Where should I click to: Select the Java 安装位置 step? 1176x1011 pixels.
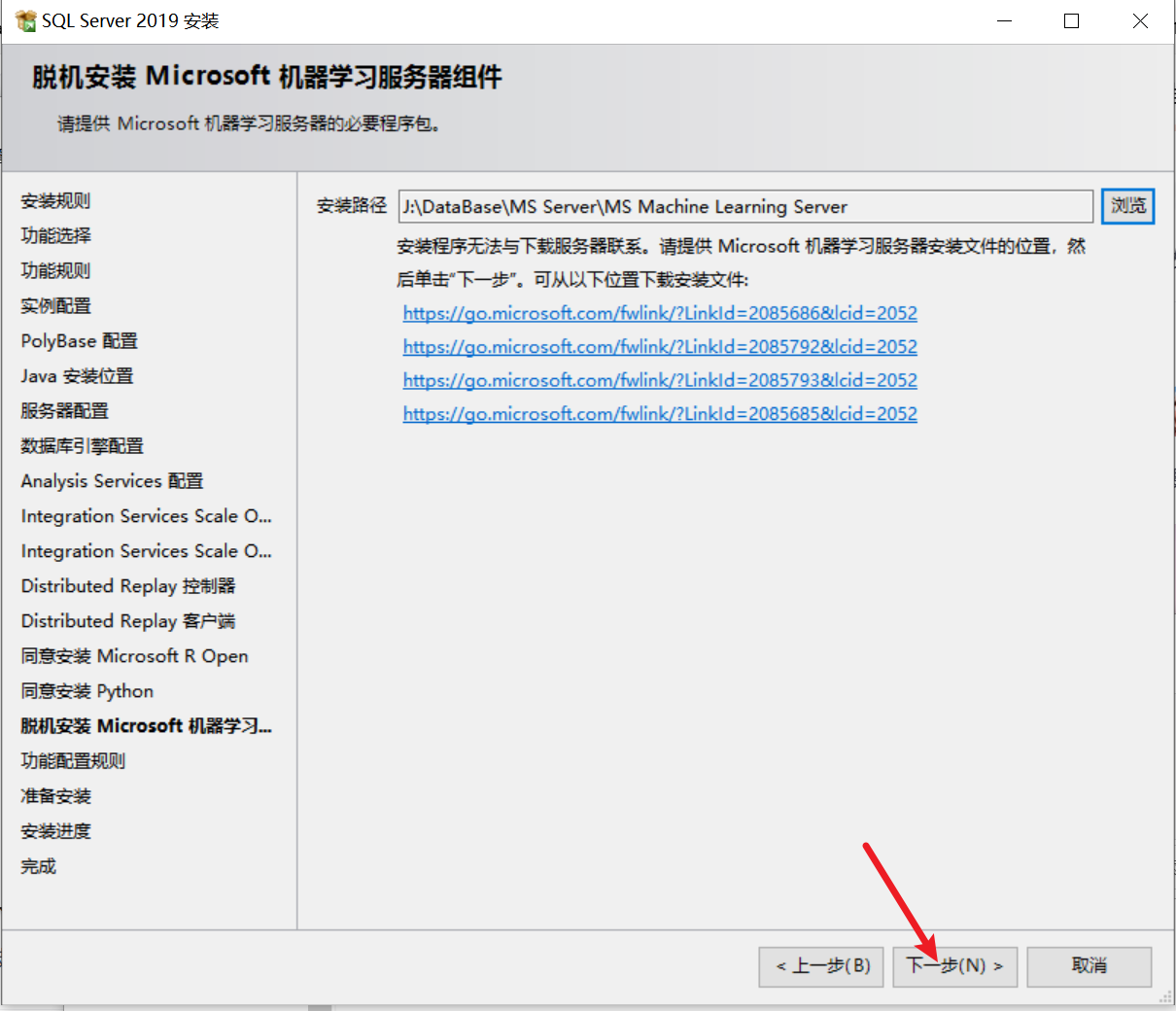pyautogui.click(x=77, y=376)
